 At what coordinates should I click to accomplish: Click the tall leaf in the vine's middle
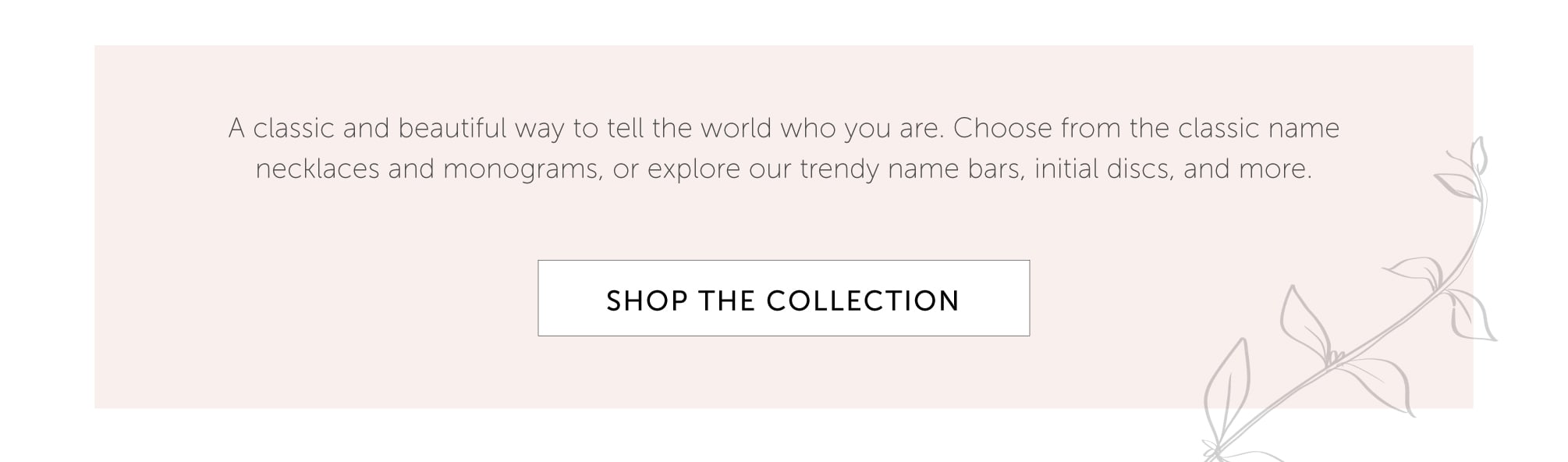click(x=1303, y=322)
